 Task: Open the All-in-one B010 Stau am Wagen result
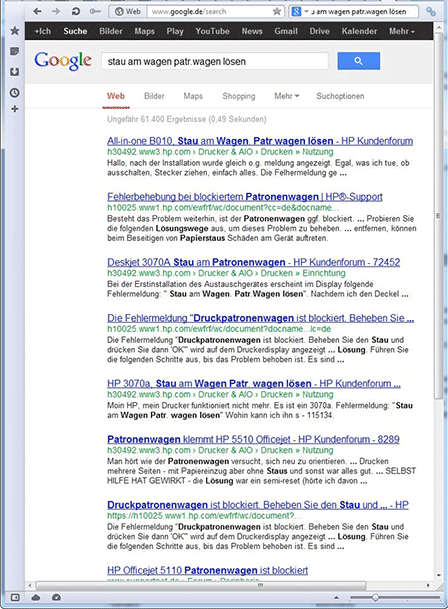[x=260, y=141]
